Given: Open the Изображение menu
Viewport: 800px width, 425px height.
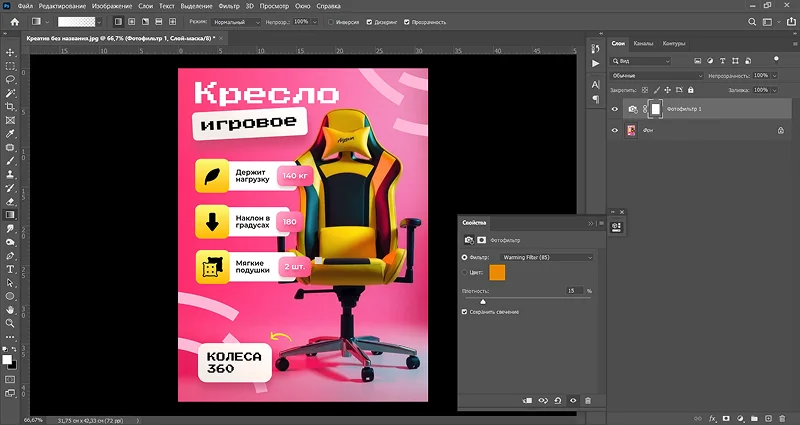Looking at the screenshot, I should pyautogui.click(x=112, y=6).
